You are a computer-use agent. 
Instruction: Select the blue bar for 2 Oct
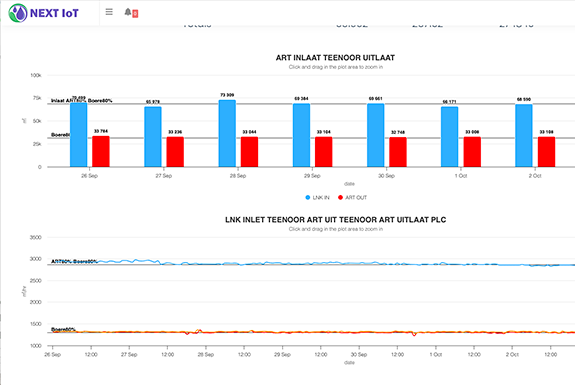click(524, 136)
